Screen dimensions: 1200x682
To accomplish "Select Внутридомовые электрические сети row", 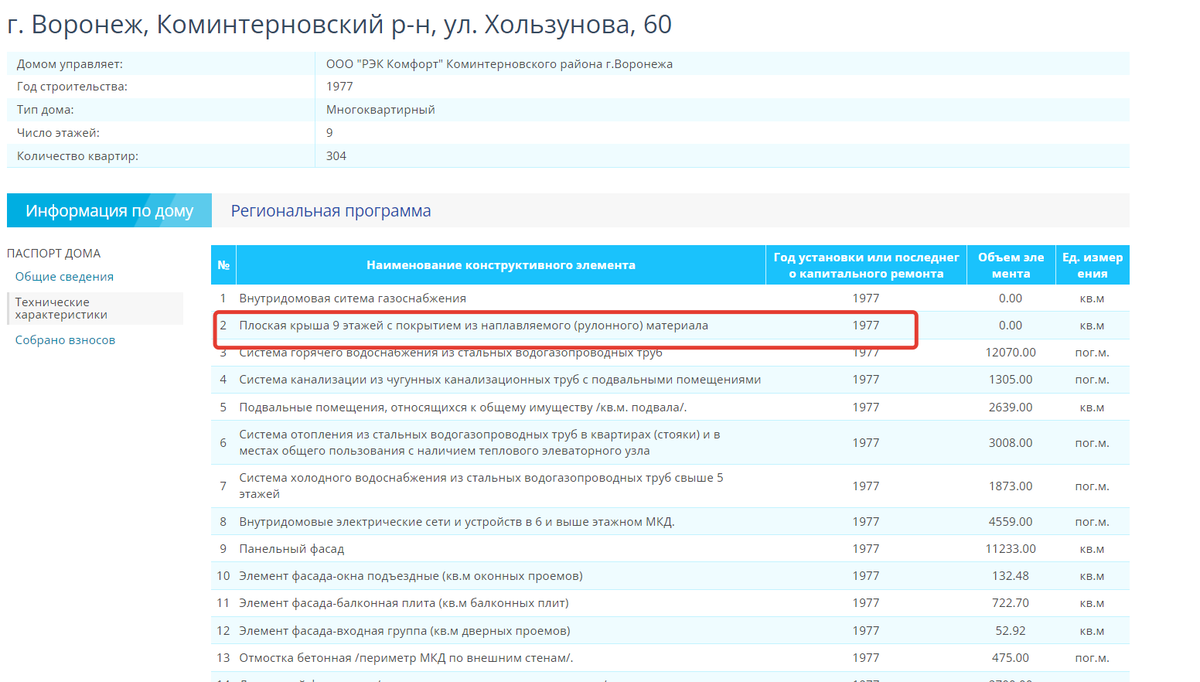I will click(x=671, y=521).
